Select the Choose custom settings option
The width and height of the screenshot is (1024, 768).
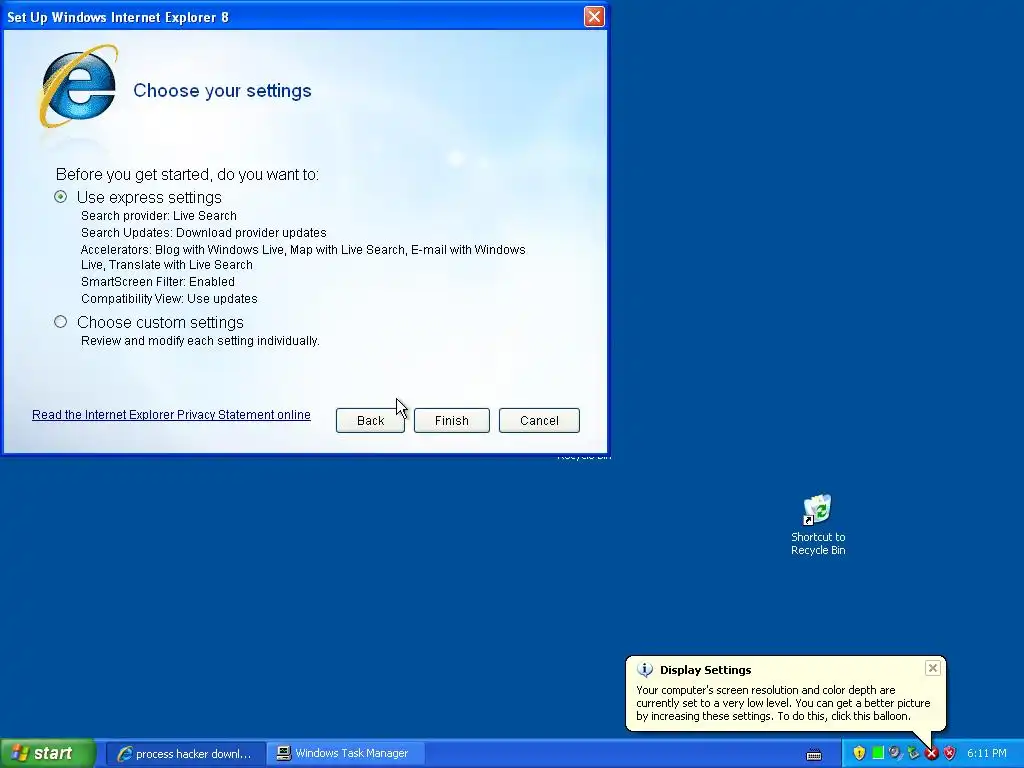pos(61,322)
